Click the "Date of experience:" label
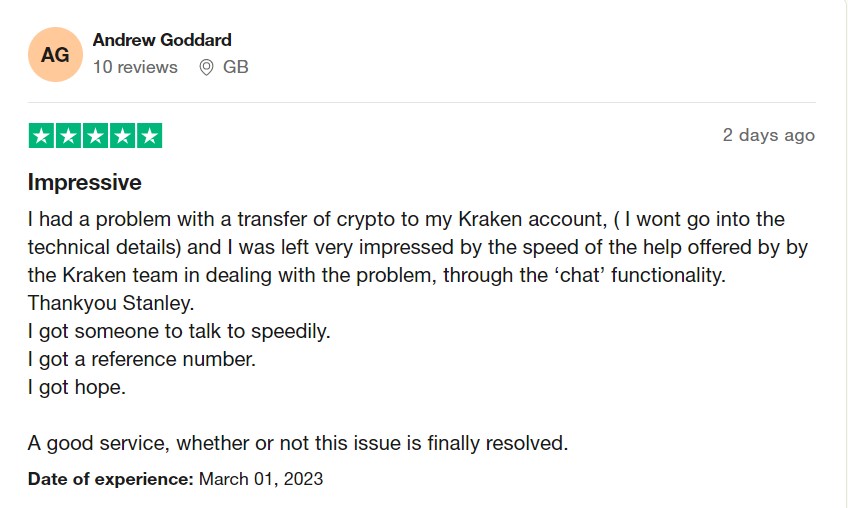Viewport: 848px width, 508px height. tap(110, 479)
